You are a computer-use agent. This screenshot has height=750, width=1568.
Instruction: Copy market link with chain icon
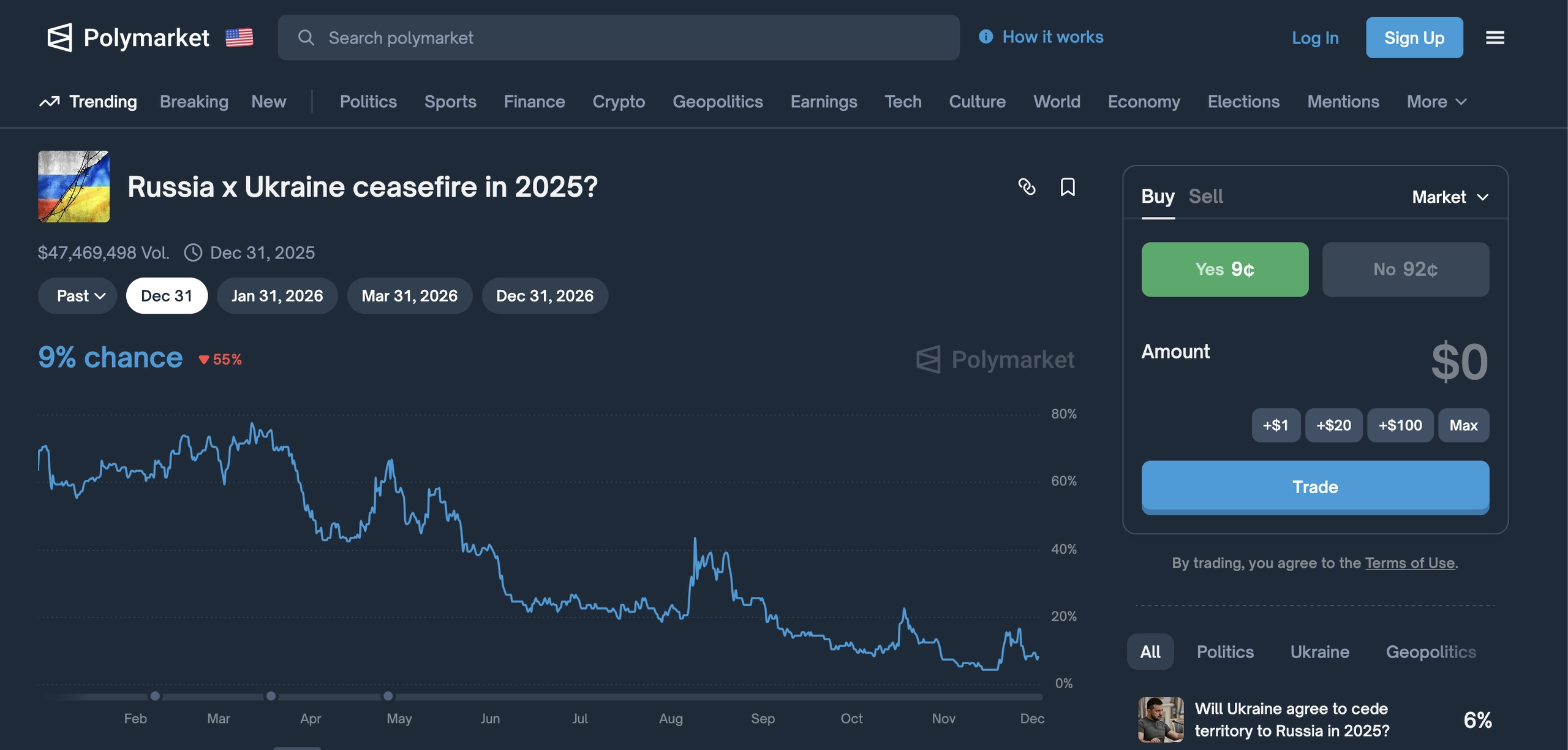coord(1027,187)
